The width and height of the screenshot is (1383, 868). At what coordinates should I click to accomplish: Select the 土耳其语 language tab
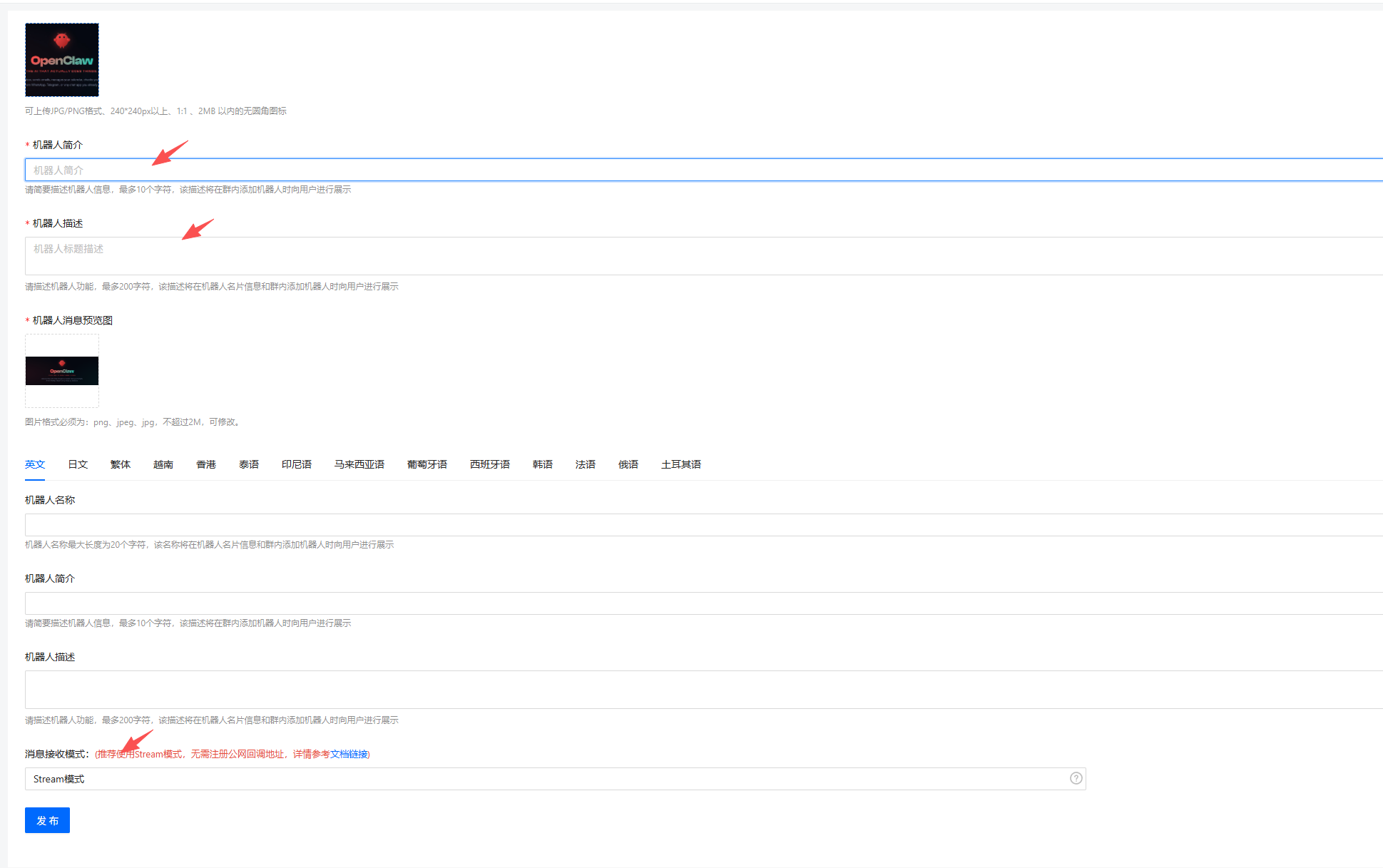[681, 464]
